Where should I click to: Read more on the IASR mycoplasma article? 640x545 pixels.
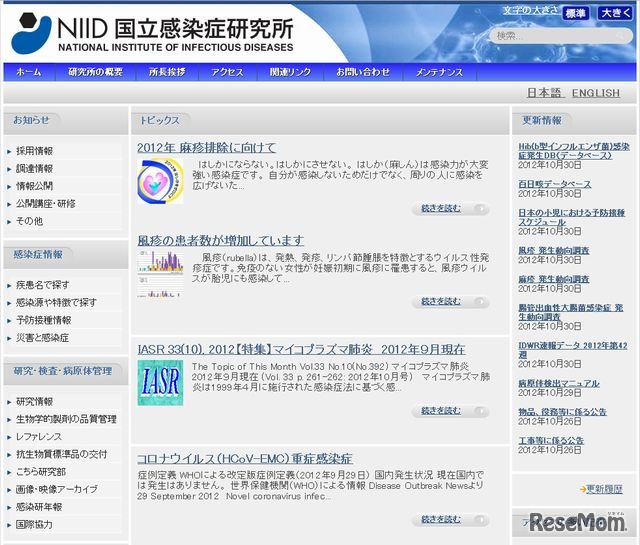point(450,410)
